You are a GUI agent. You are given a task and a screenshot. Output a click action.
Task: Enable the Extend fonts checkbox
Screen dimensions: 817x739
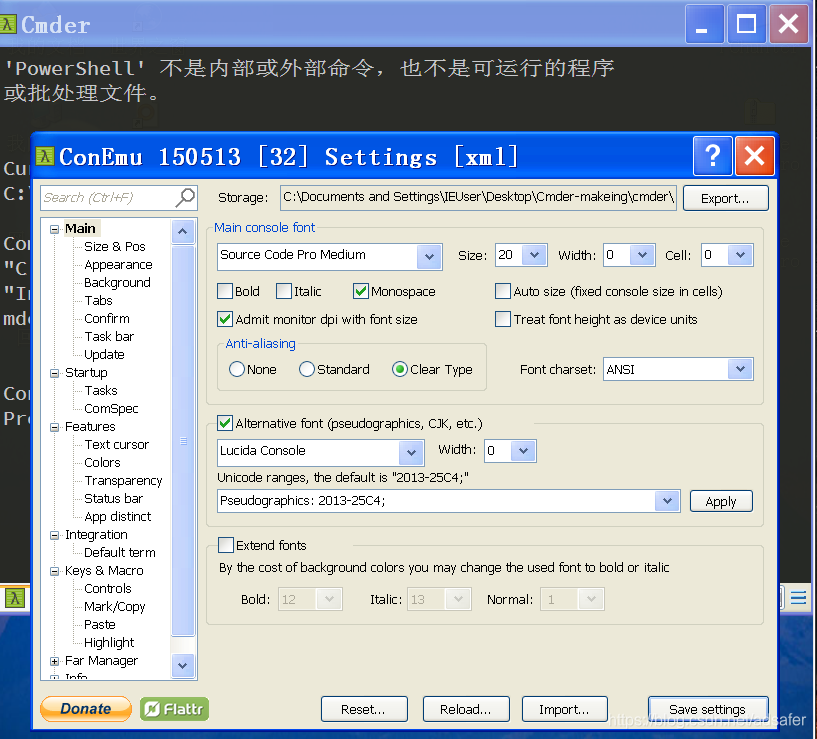click(226, 545)
